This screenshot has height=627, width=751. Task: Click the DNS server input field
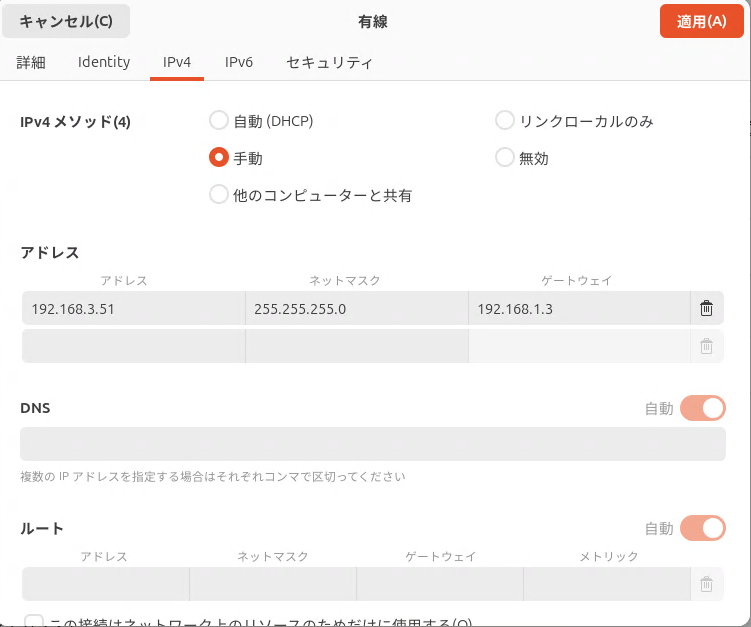tap(373, 444)
